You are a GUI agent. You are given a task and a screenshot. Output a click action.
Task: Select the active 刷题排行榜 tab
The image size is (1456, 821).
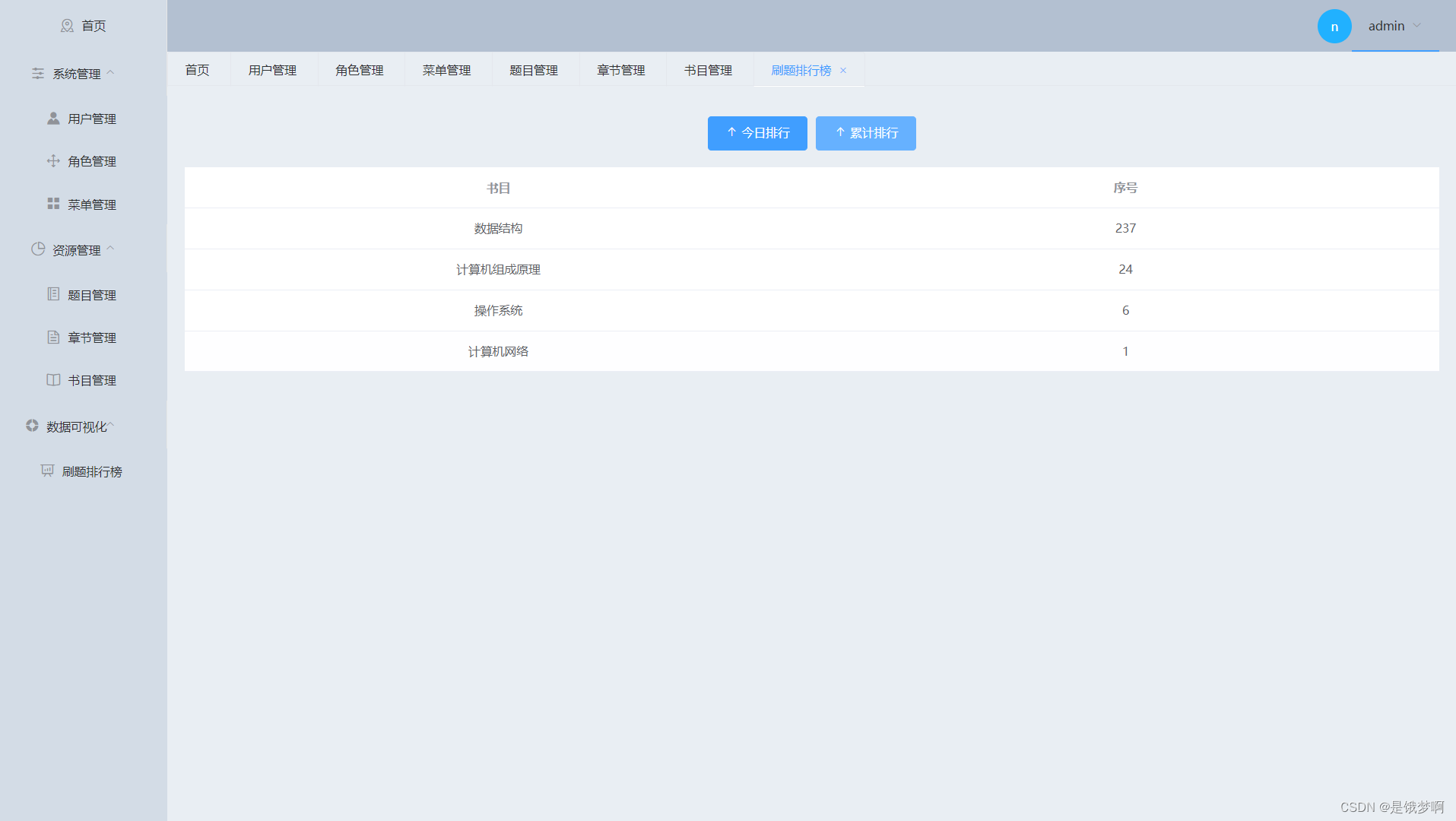coord(801,70)
